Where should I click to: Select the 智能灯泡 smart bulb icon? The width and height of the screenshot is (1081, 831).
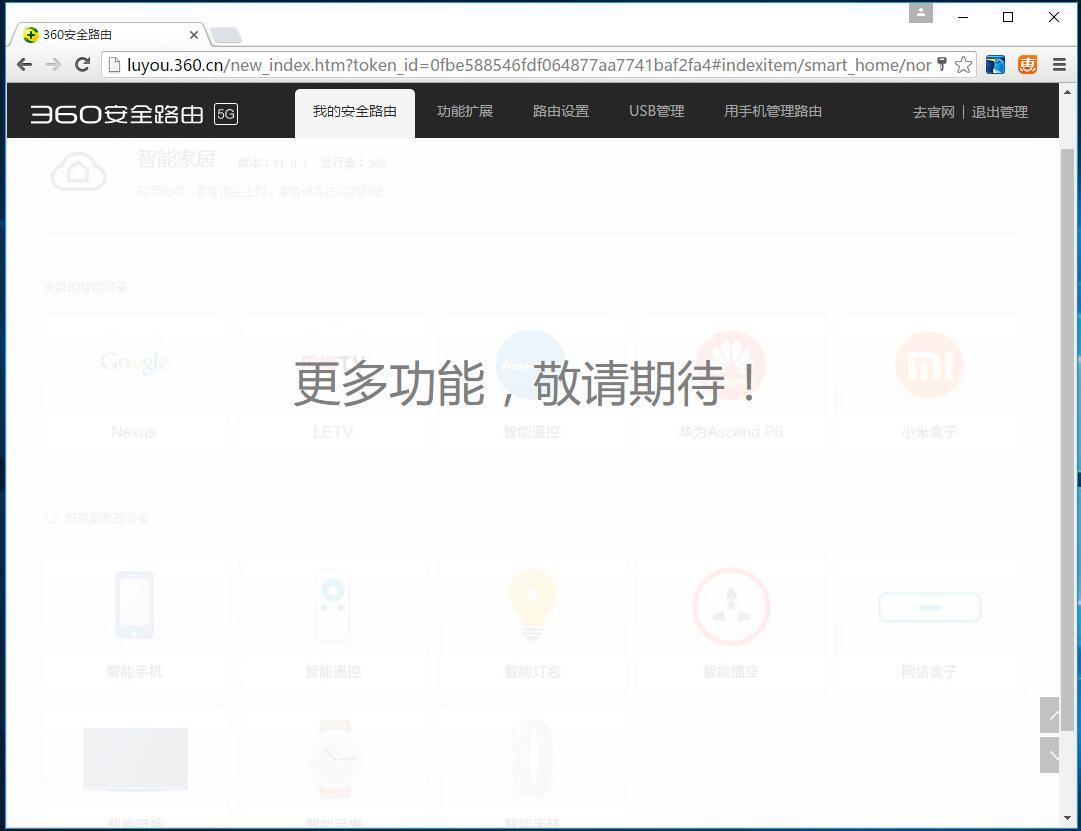click(x=532, y=605)
